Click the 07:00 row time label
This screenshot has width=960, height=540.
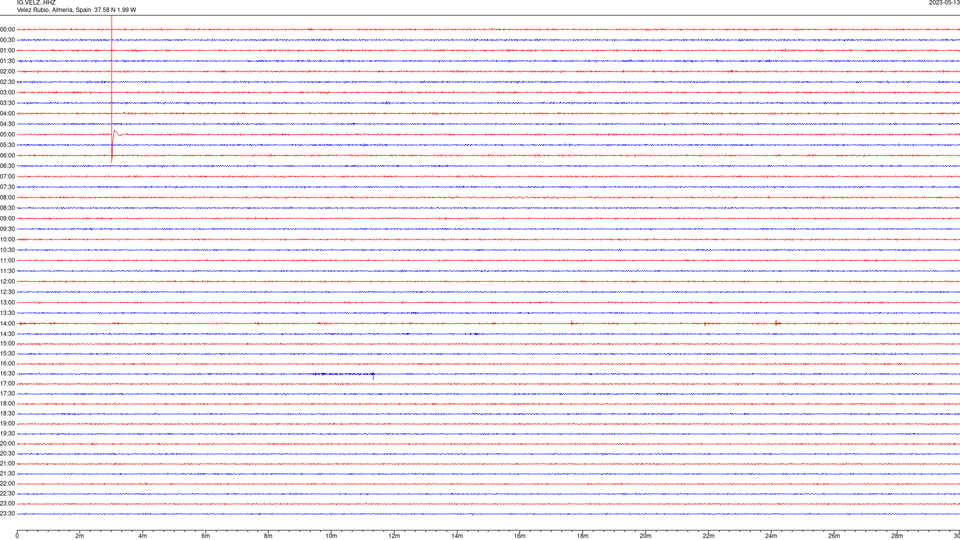(7, 176)
